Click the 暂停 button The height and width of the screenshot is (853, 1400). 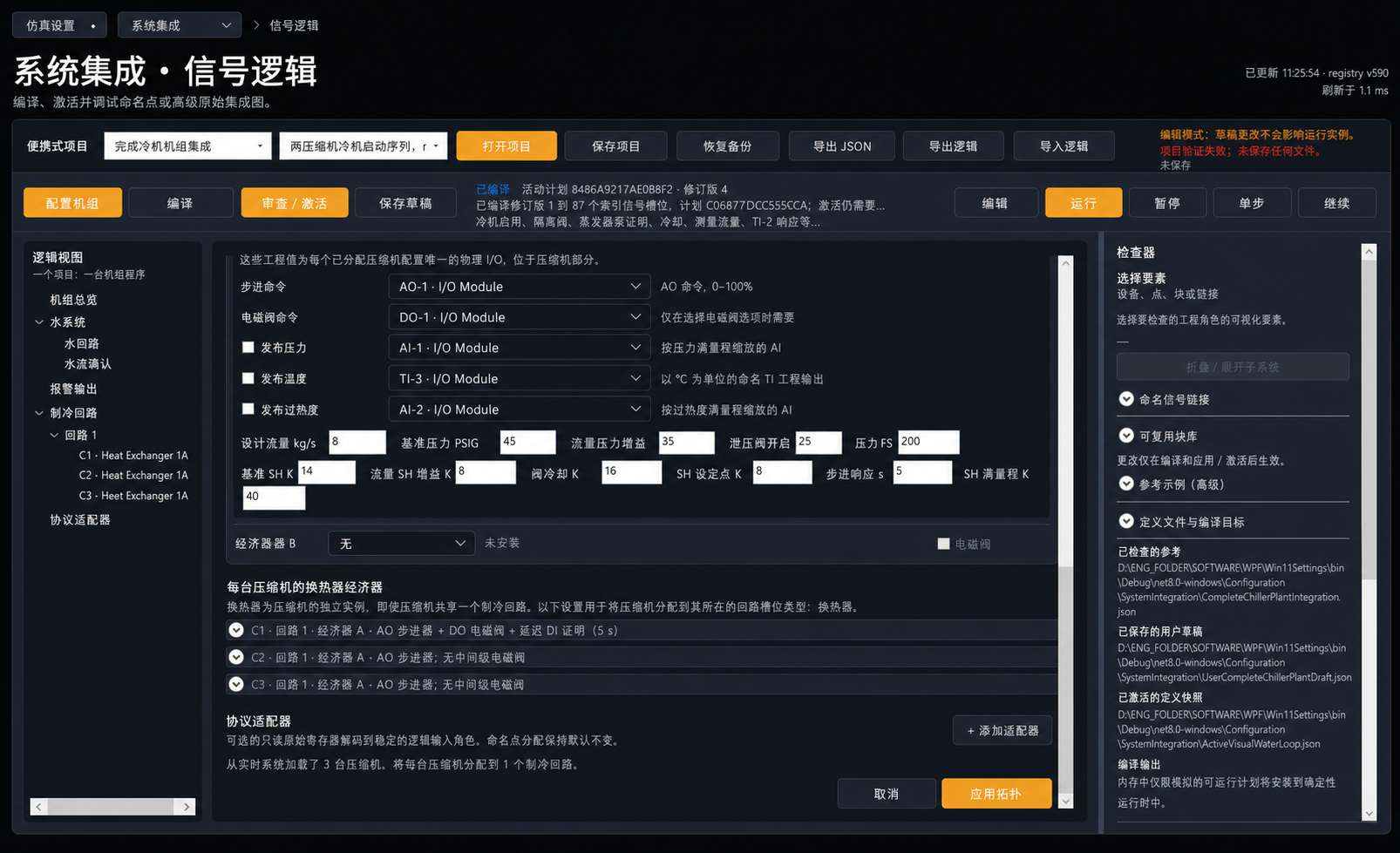click(x=1167, y=203)
